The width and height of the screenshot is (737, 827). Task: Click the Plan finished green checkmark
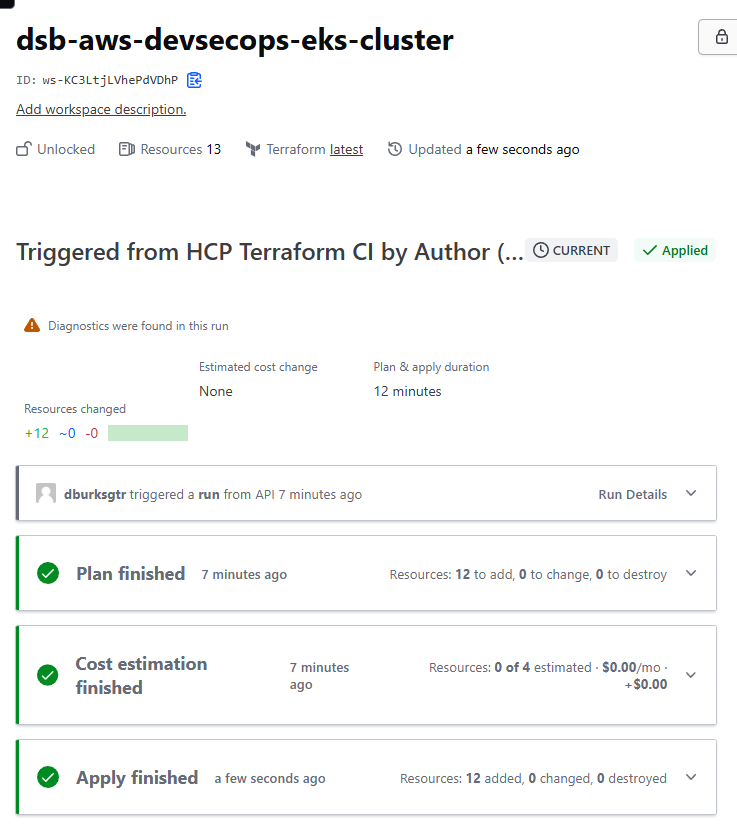[48, 574]
